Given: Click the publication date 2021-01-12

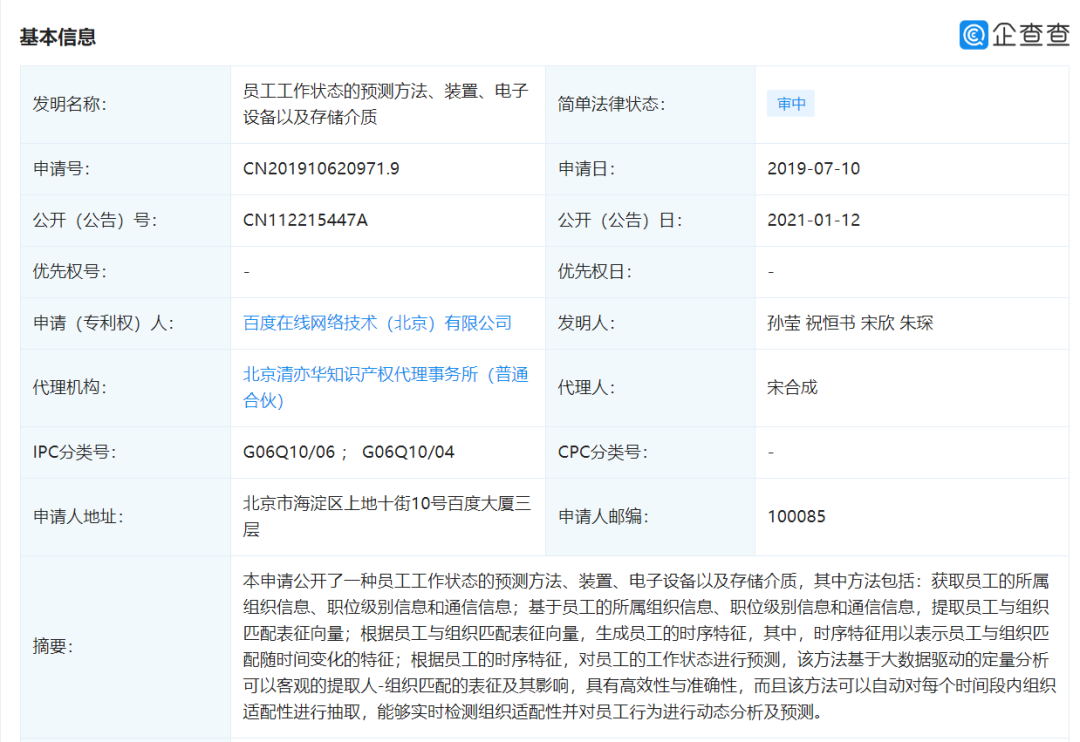Looking at the screenshot, I should (813, 220).
